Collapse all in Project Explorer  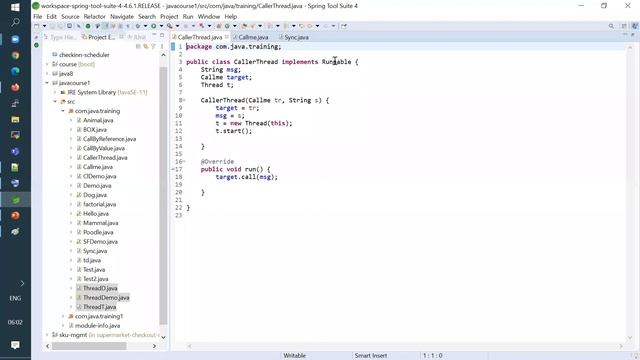click(138, 46)
